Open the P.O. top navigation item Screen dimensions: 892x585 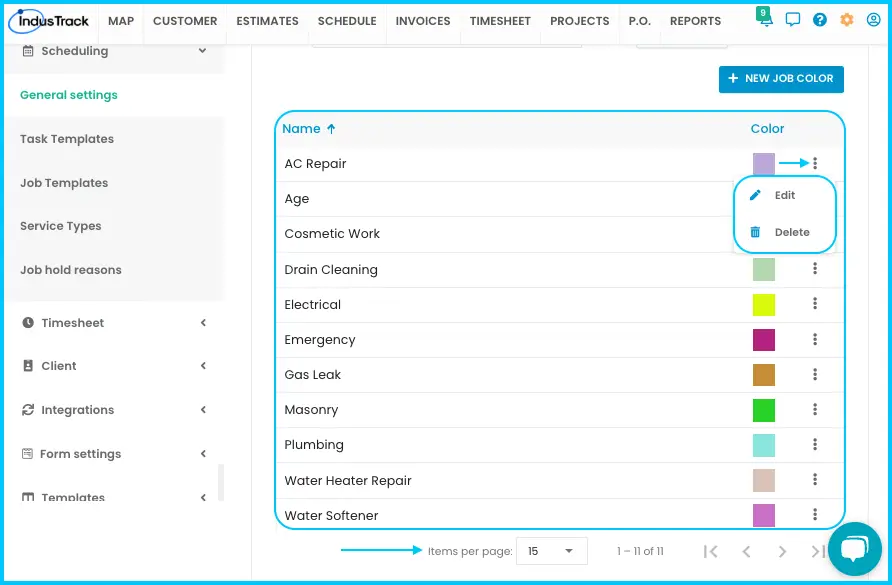[639, 21]
